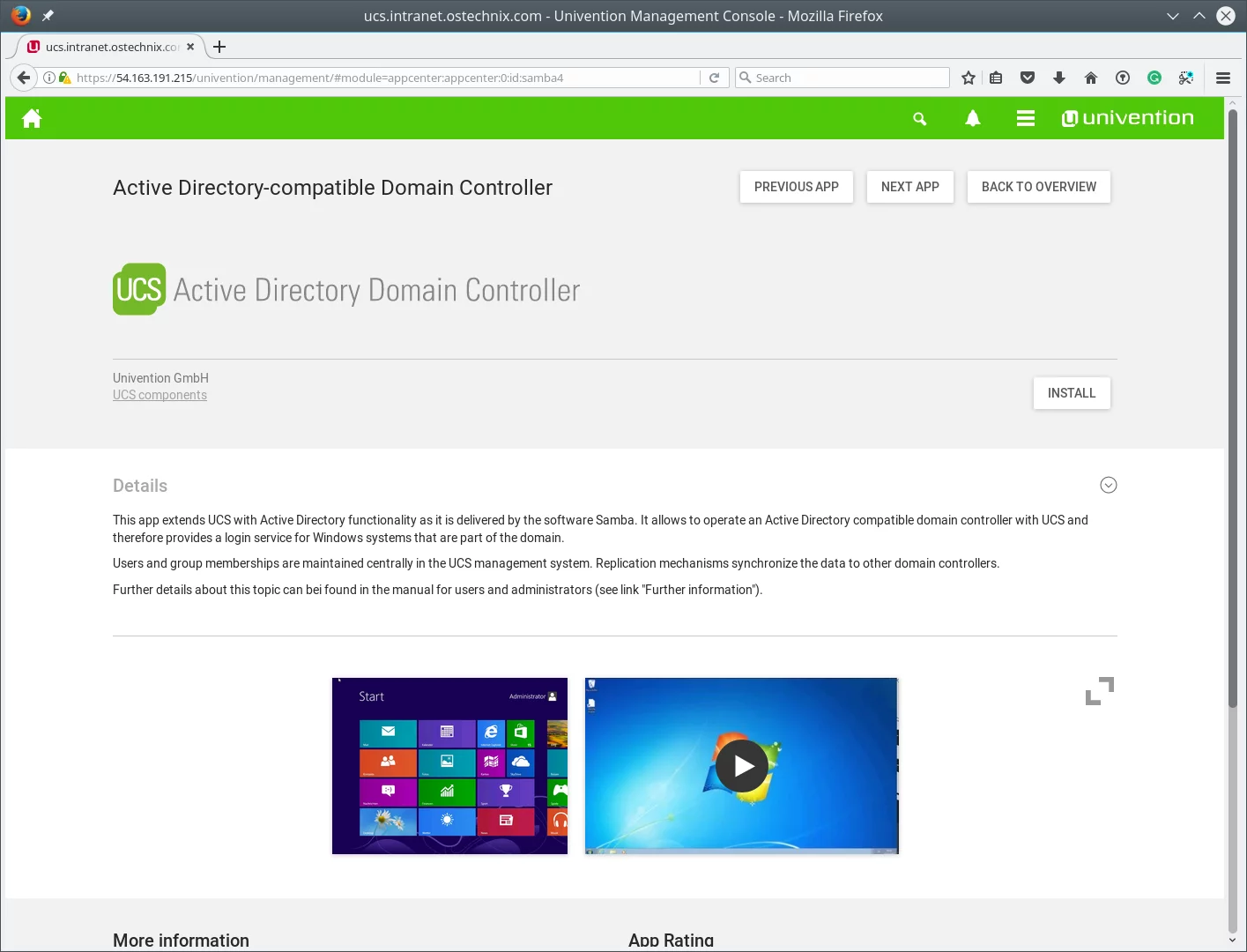This screenshot has width=1247, height=952.
Task: Click the Univention GmbH vendor text
Action: [160, 378]
